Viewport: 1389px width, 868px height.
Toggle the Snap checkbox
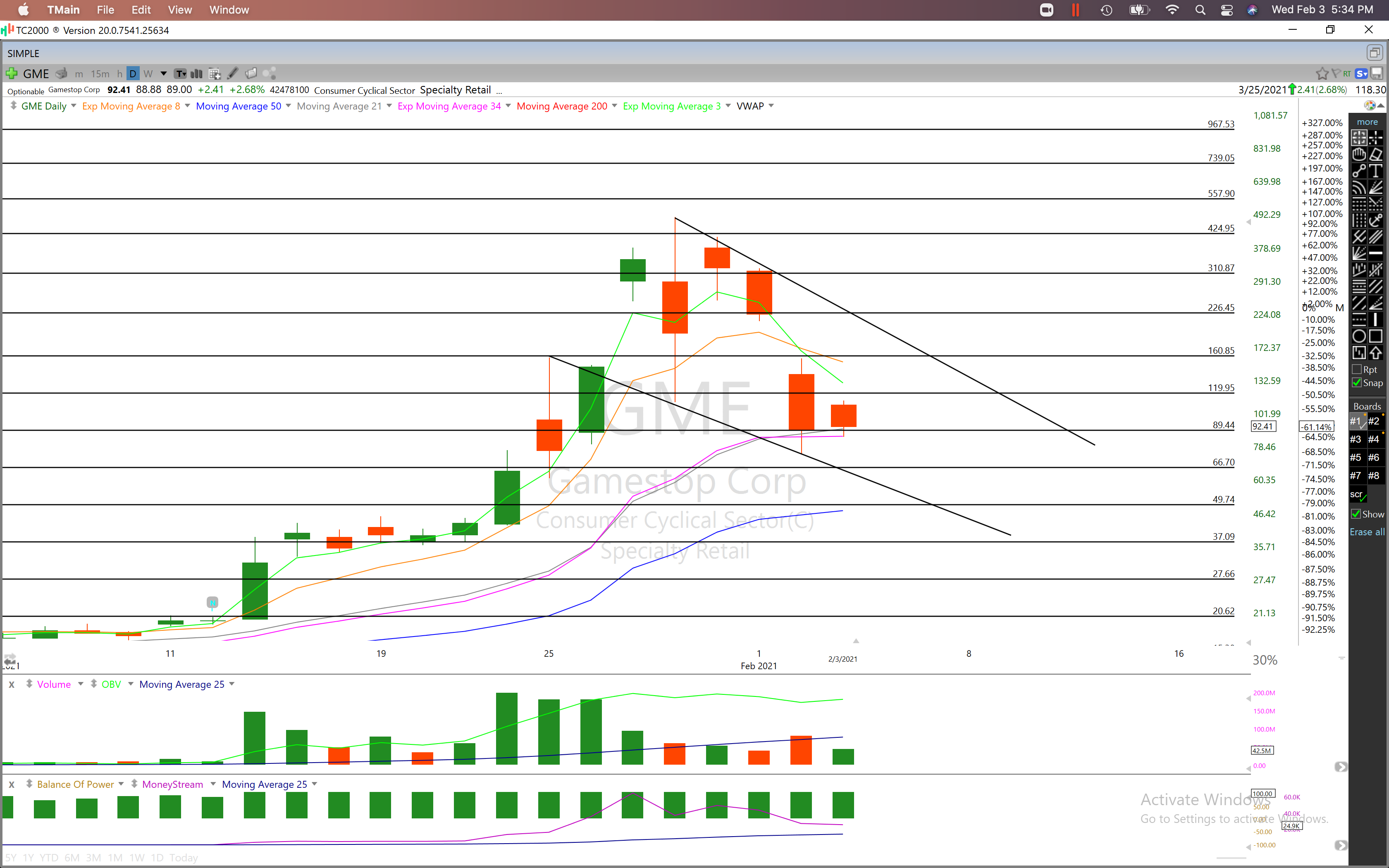1357,382
